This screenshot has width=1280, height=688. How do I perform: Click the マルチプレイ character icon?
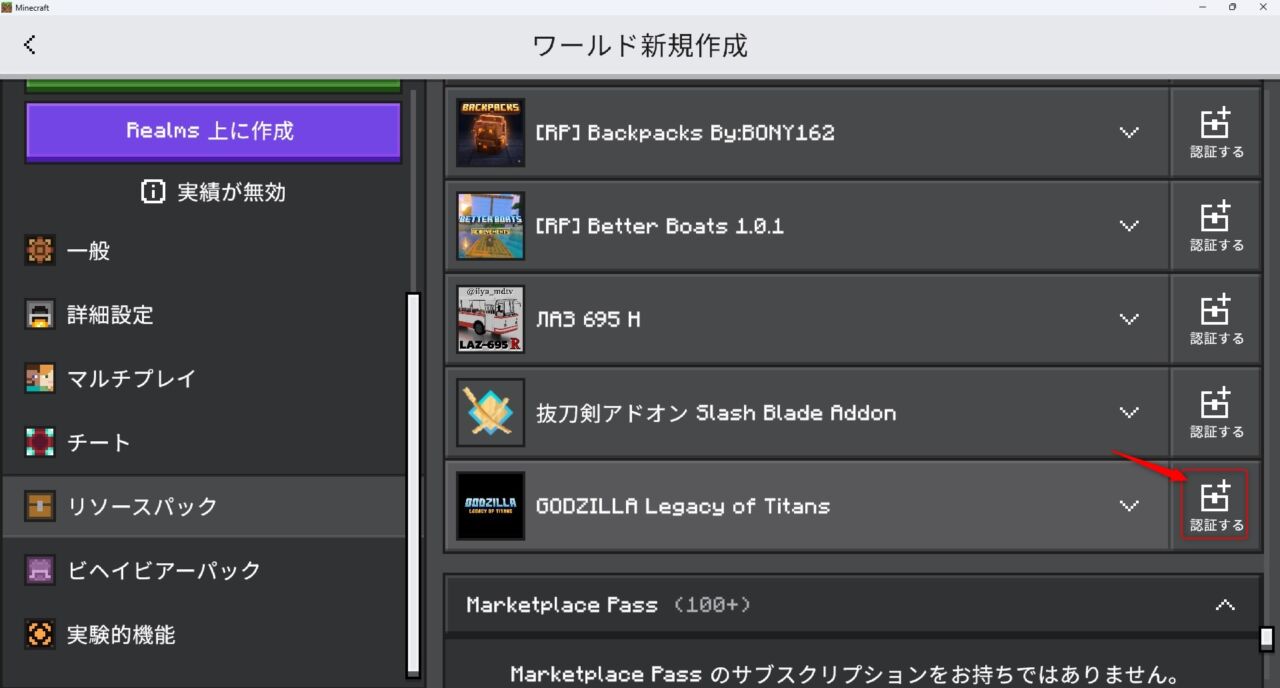tap(40, 379)
